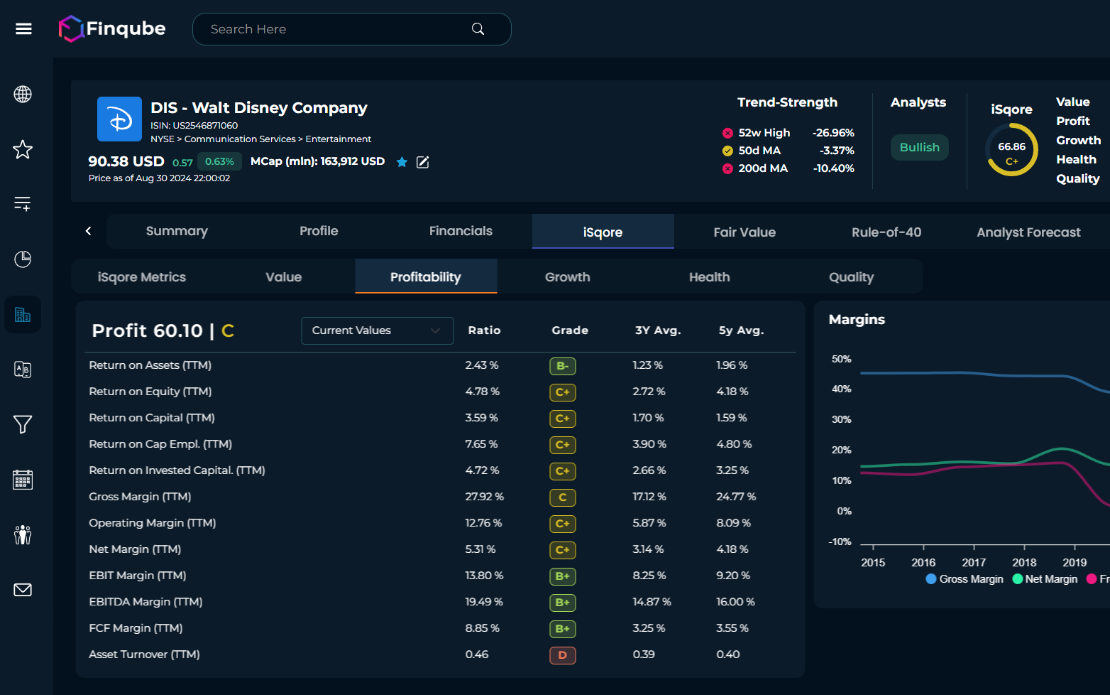Image resolution: width=1110 pixels, height=695 pixels.
Task: Toggle the blue favorite star for DIS
Action: pos(402,162)
